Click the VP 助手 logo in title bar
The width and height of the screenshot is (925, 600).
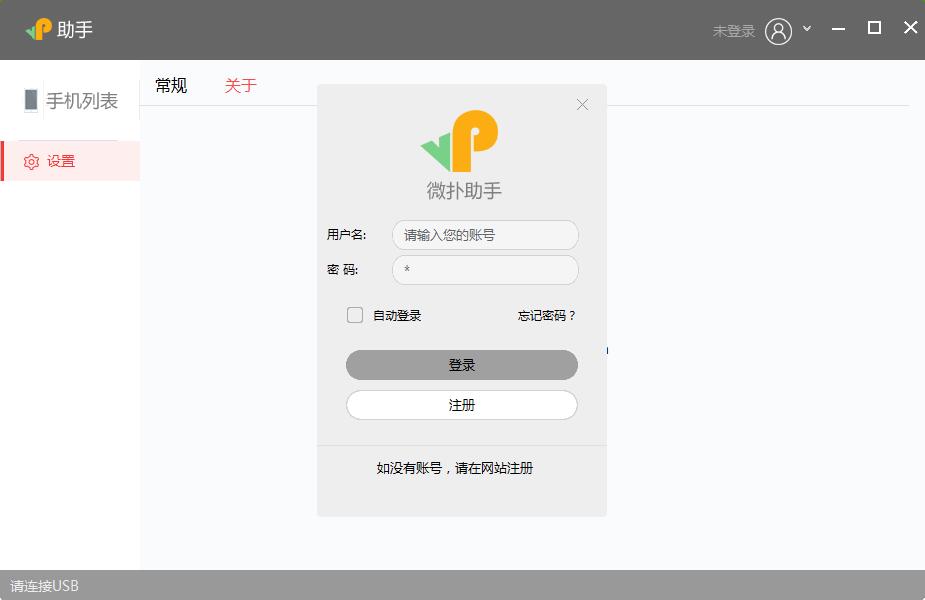coord(58,29)
